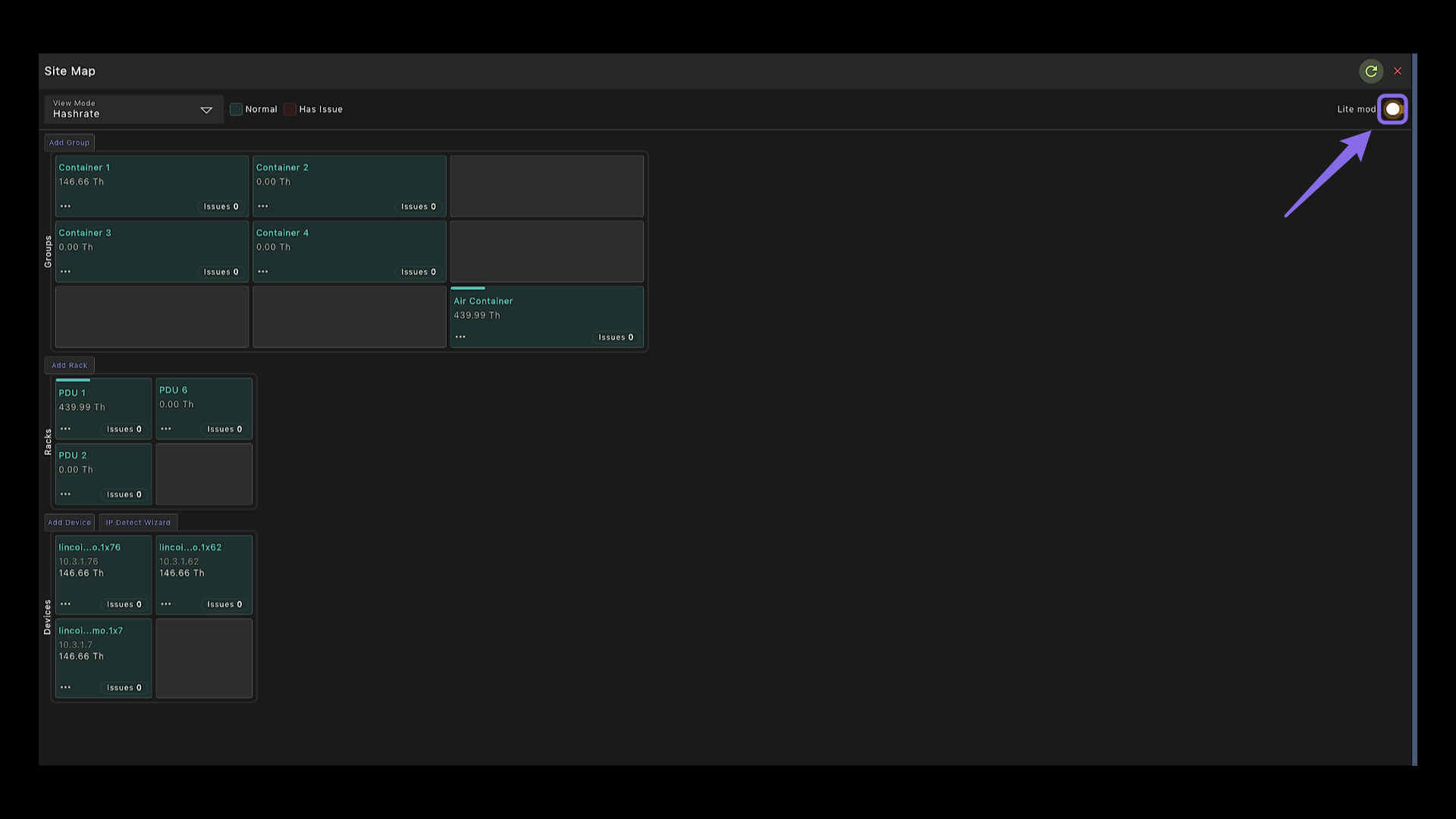Click Issues badge on Container 4
Image resolution: width=1456 pixels, height=819 pixels.
[x=419, y=271]
